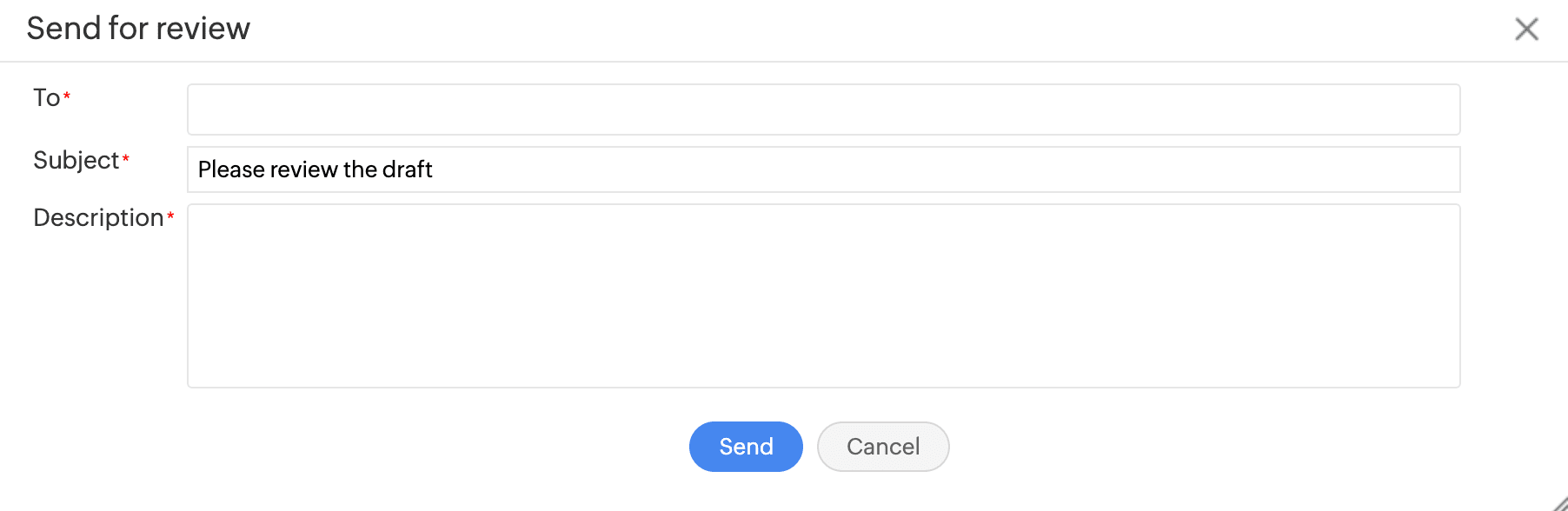Click the "Please review the draft" text
1568x511 pixels.
(x=315, y=169)
